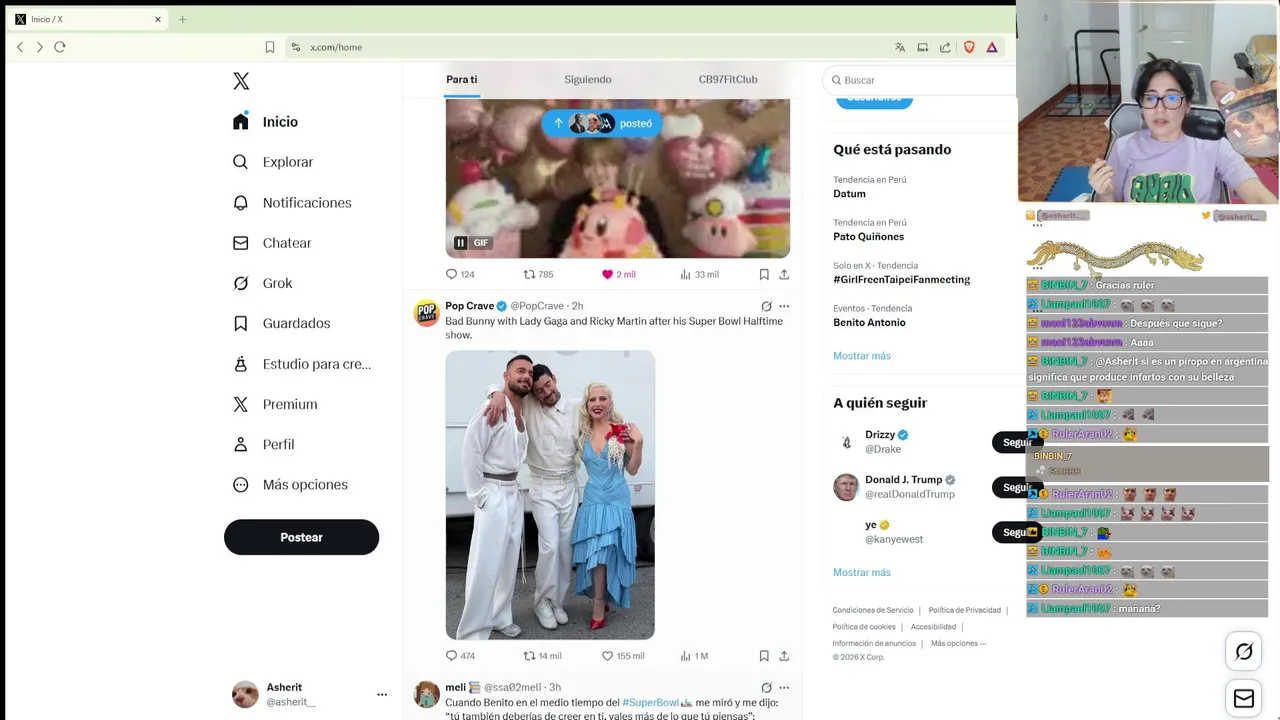Viewport: 1280px width, 720px height.
Task: View stats of post with 33 mil views
Action: (699, 274)
